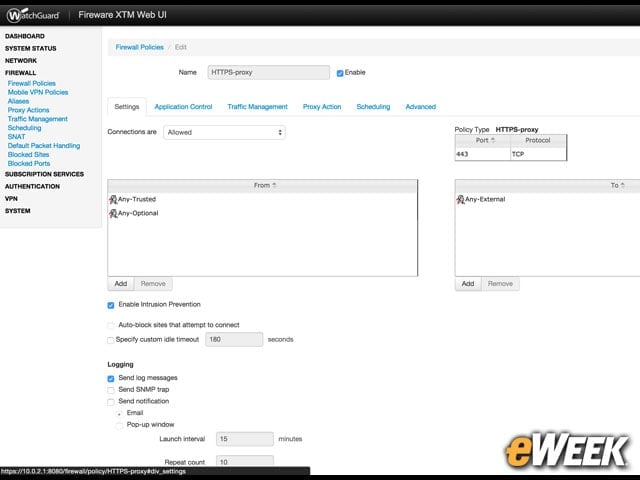Enable Send notification checkbox
640x480 pixels.
click(111, 402)
